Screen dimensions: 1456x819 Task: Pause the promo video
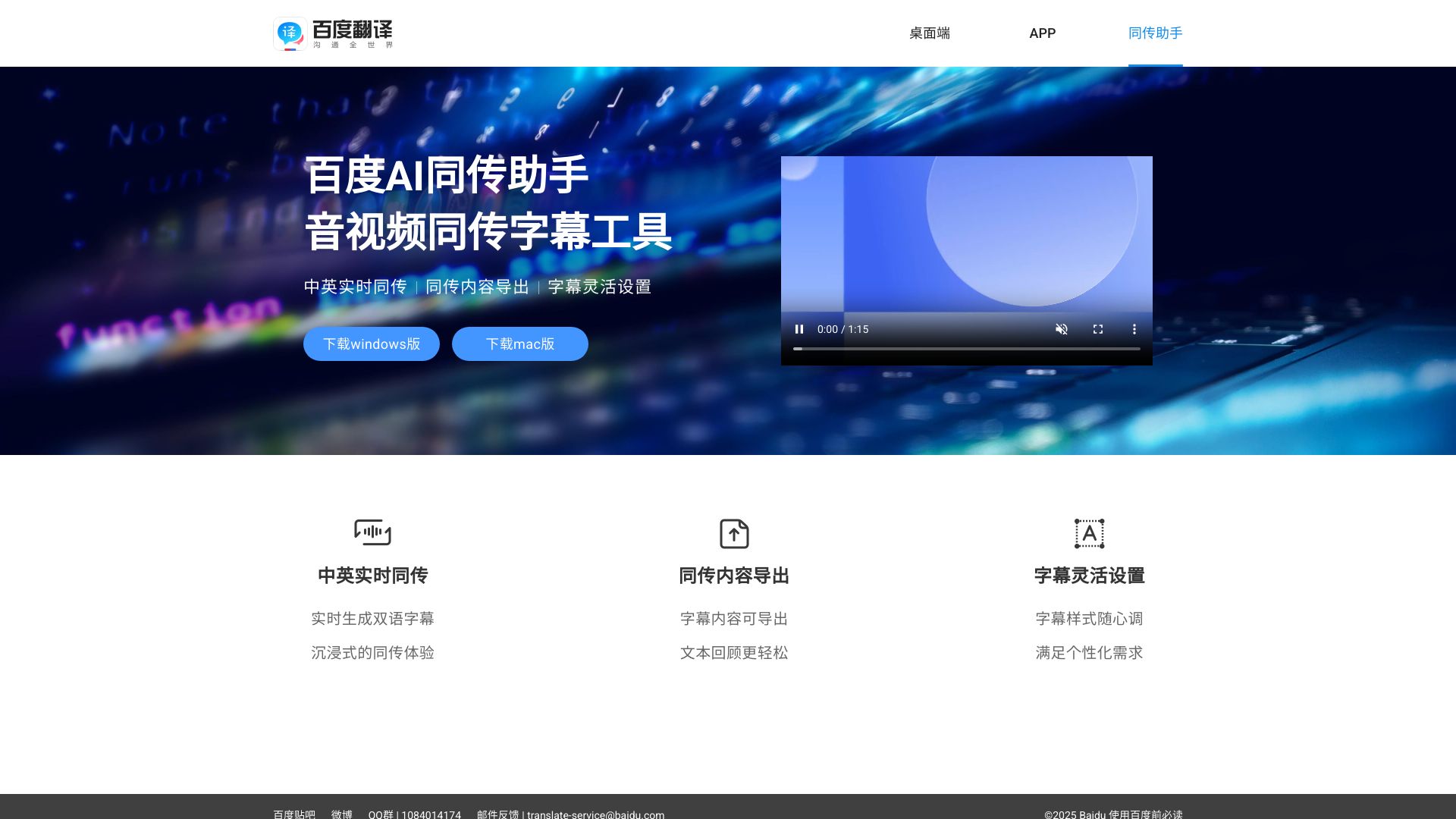tap(799, 329)
